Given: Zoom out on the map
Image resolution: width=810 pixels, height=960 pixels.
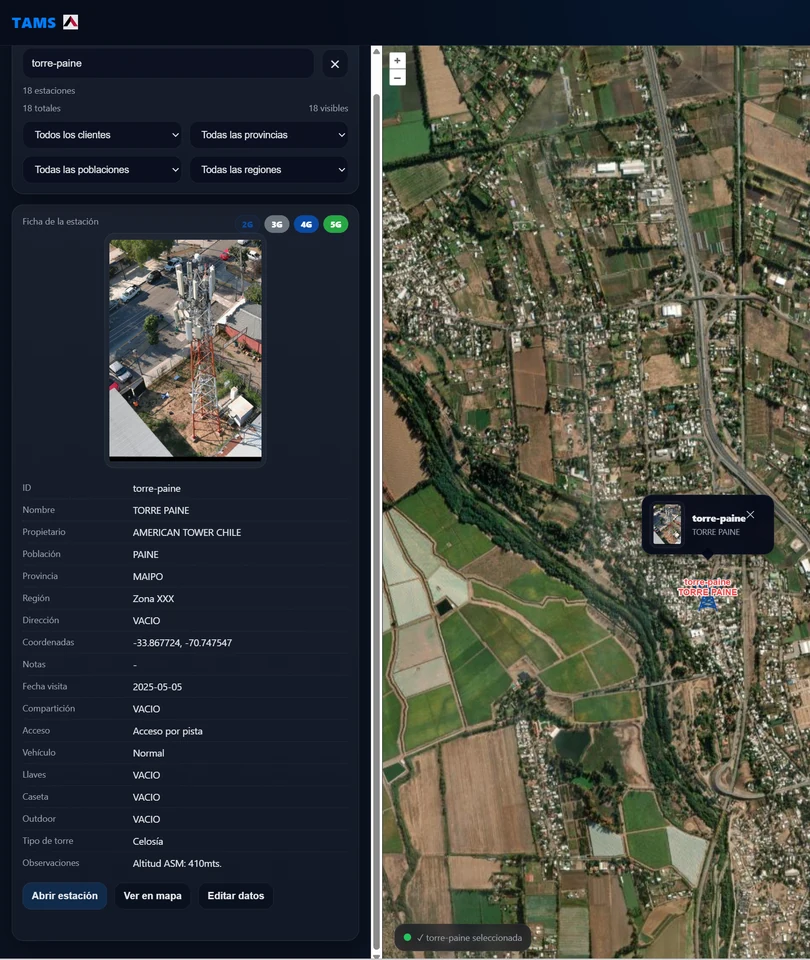Looking at the screenshot, I should click(x=397, y=78).
